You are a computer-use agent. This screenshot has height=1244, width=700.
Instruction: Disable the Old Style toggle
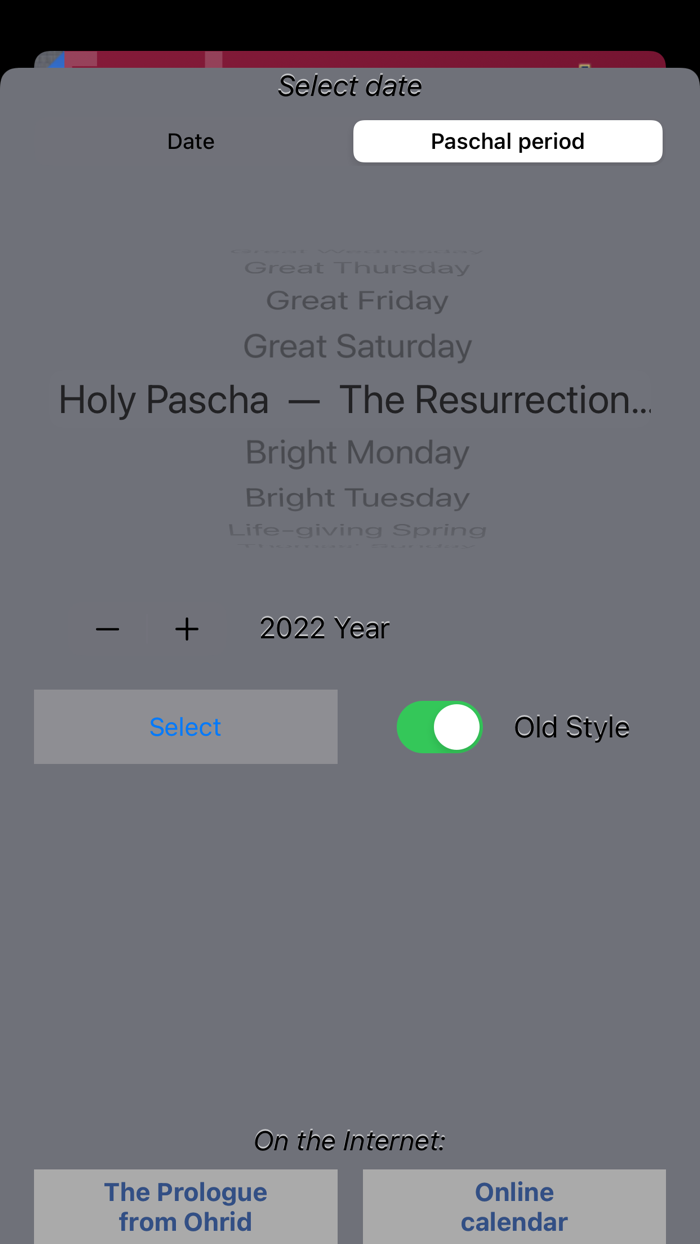pyautogui.click(x=439, y=727)
